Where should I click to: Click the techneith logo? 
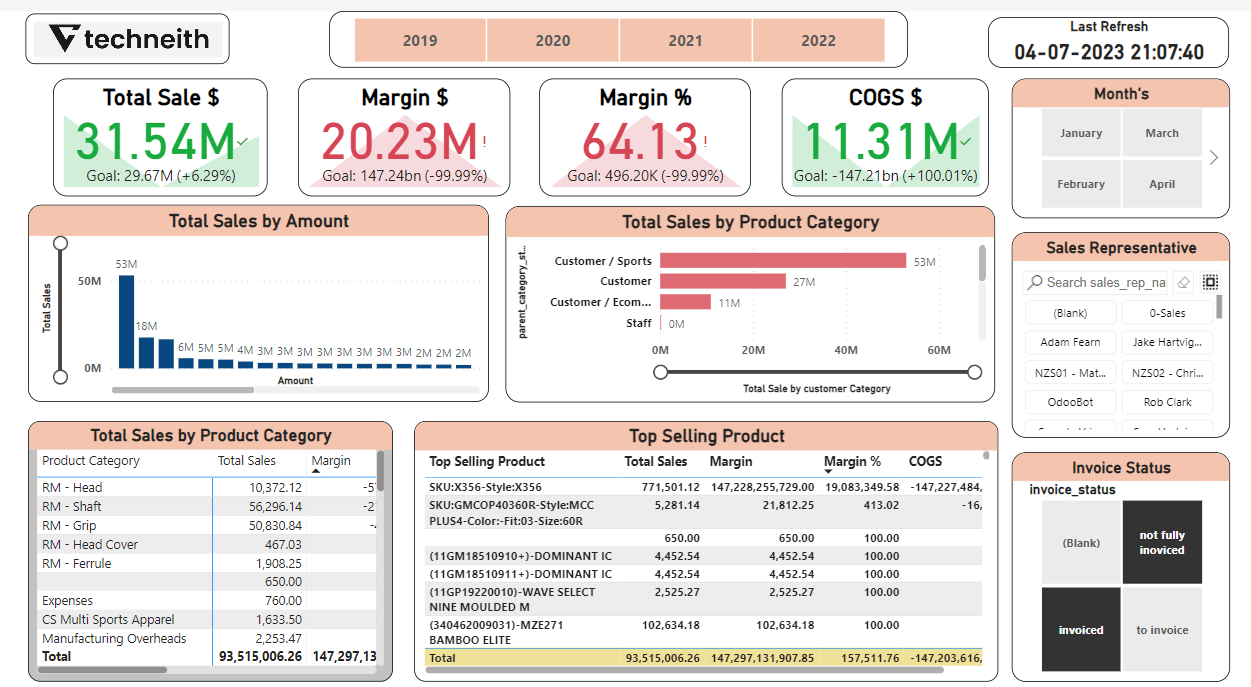click(x=127, y=39)
